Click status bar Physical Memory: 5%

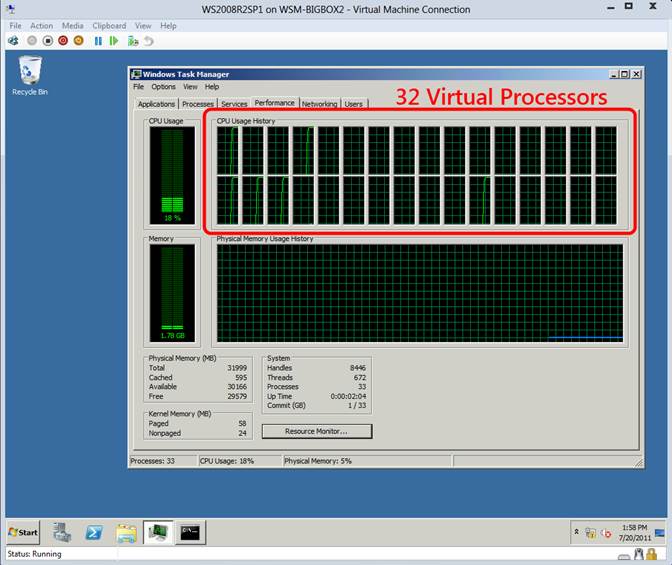(x=318, y=461)
